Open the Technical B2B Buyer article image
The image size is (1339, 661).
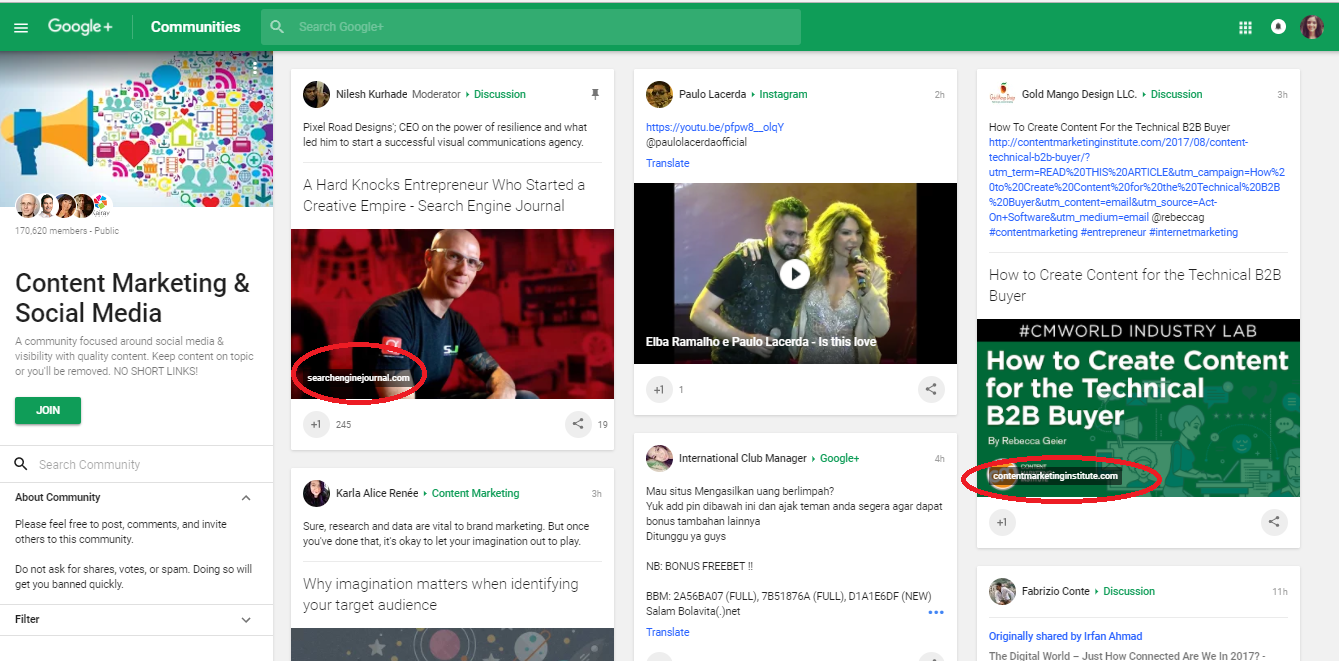1138,408
